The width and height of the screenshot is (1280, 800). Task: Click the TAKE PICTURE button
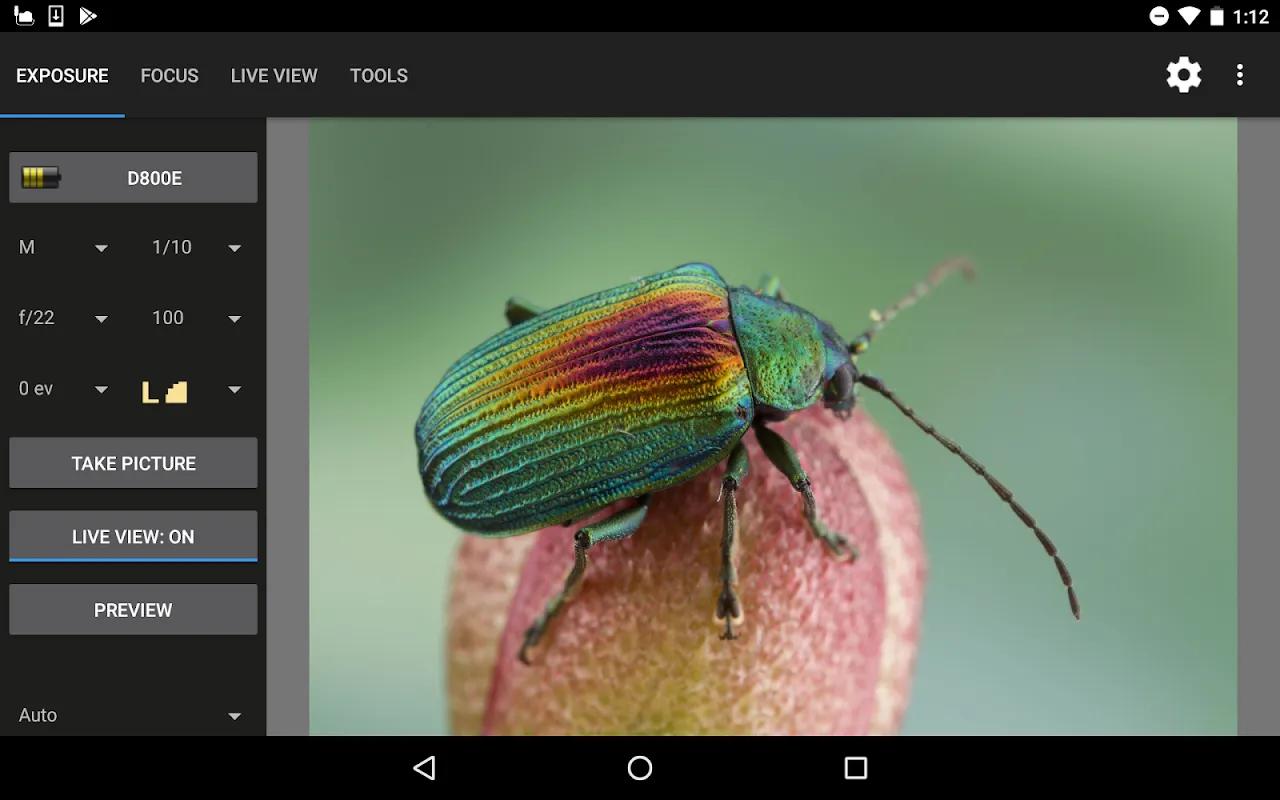(x=133, y=463)
